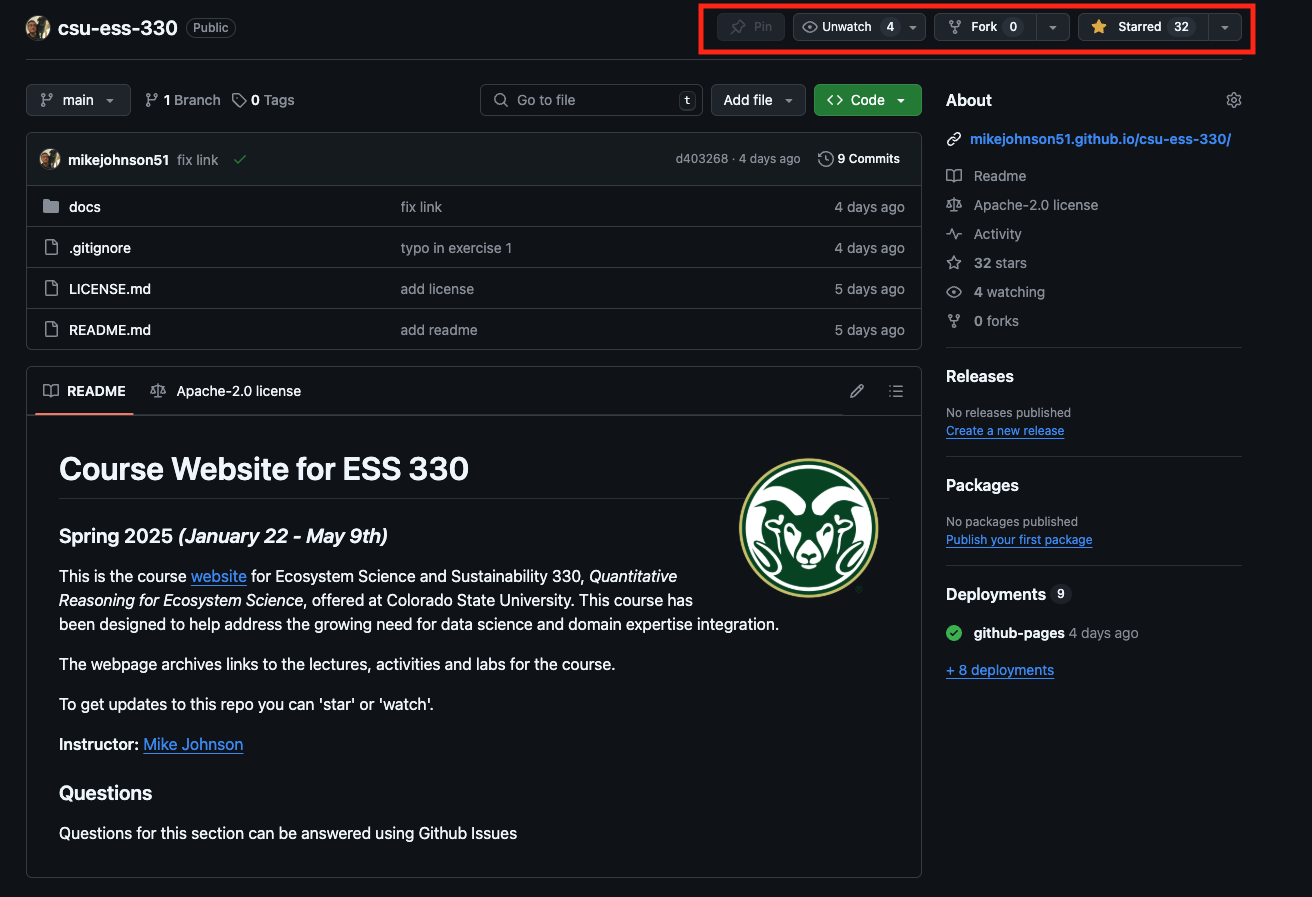Open the Mike Johnson instructor link

(193, 744)
